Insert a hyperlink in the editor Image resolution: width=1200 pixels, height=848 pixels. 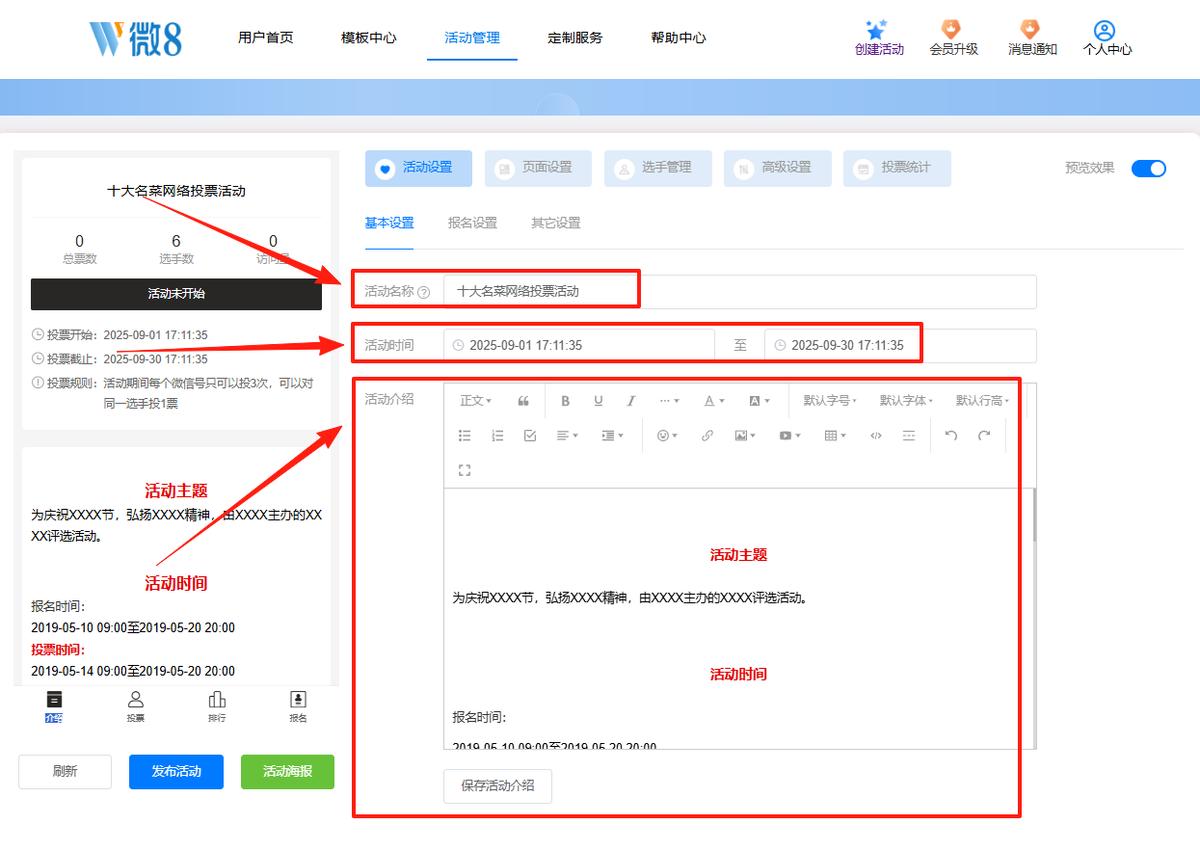click(707, 435)
